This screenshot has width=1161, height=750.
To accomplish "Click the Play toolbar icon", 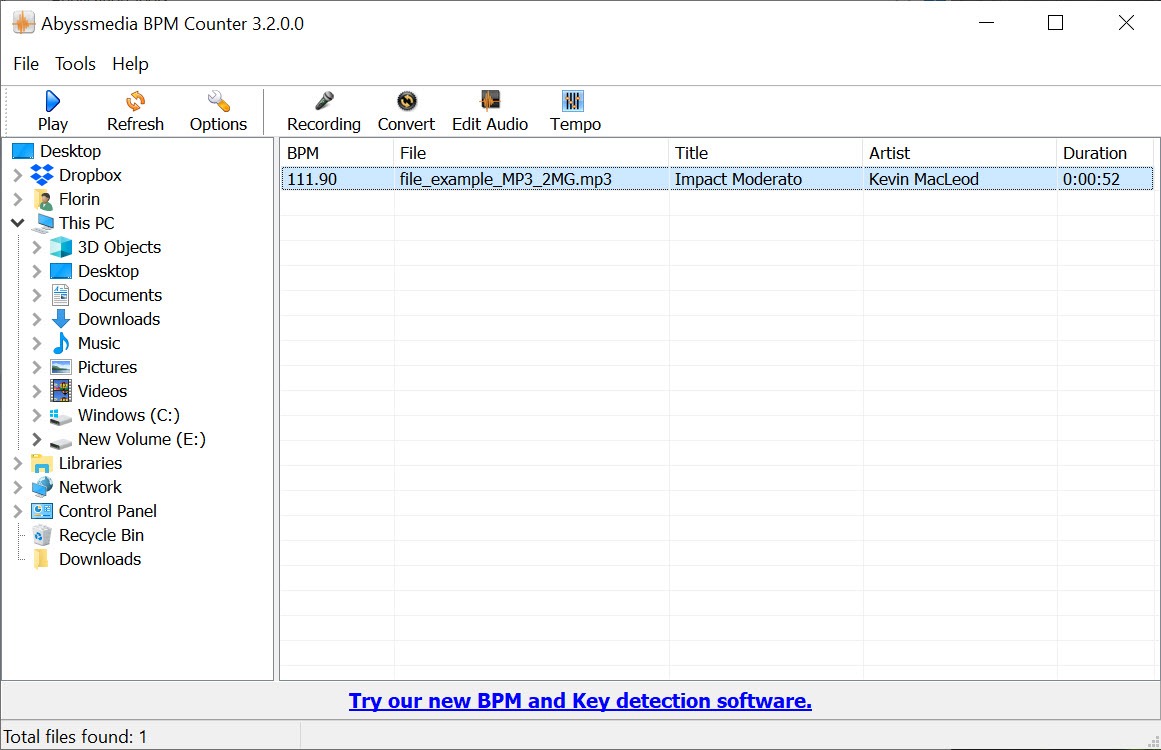I will (x=52, y=102).
